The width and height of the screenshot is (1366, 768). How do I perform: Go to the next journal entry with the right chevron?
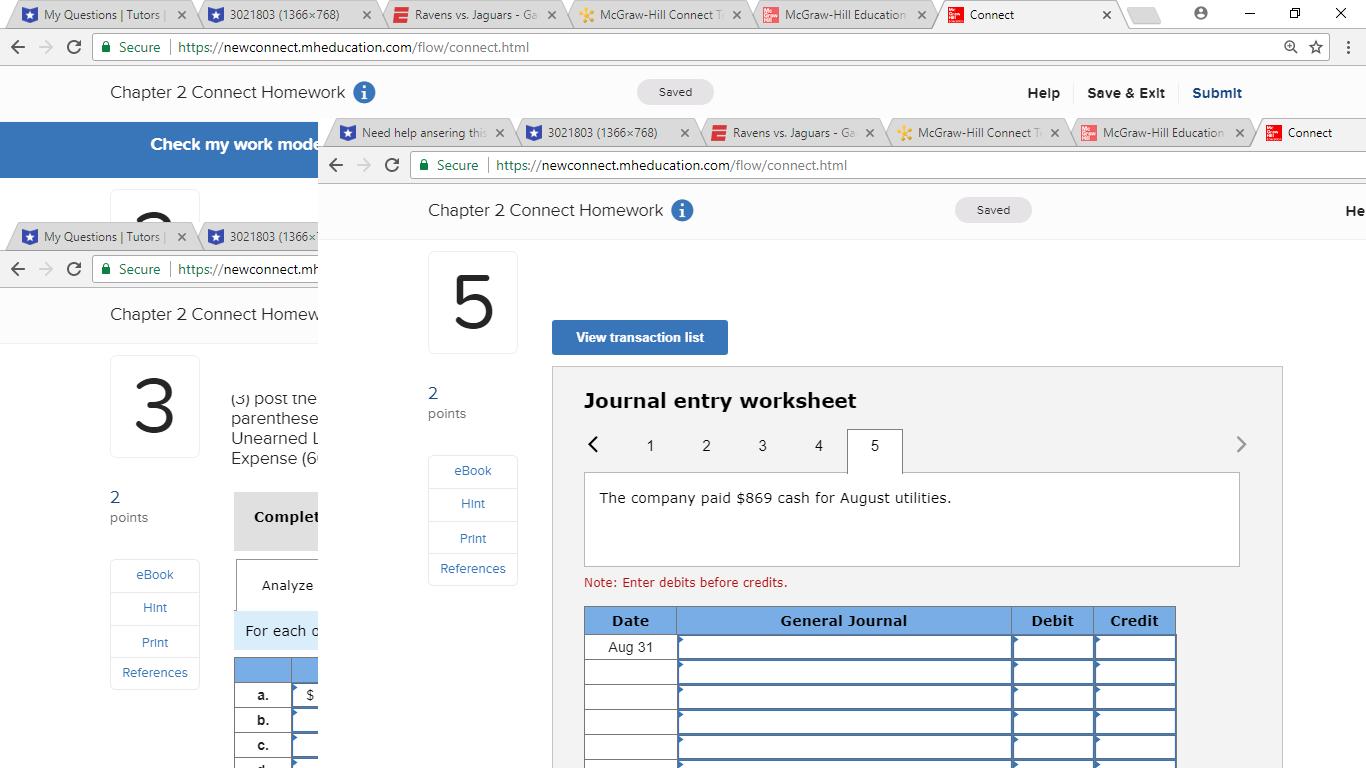[1241, 445]
